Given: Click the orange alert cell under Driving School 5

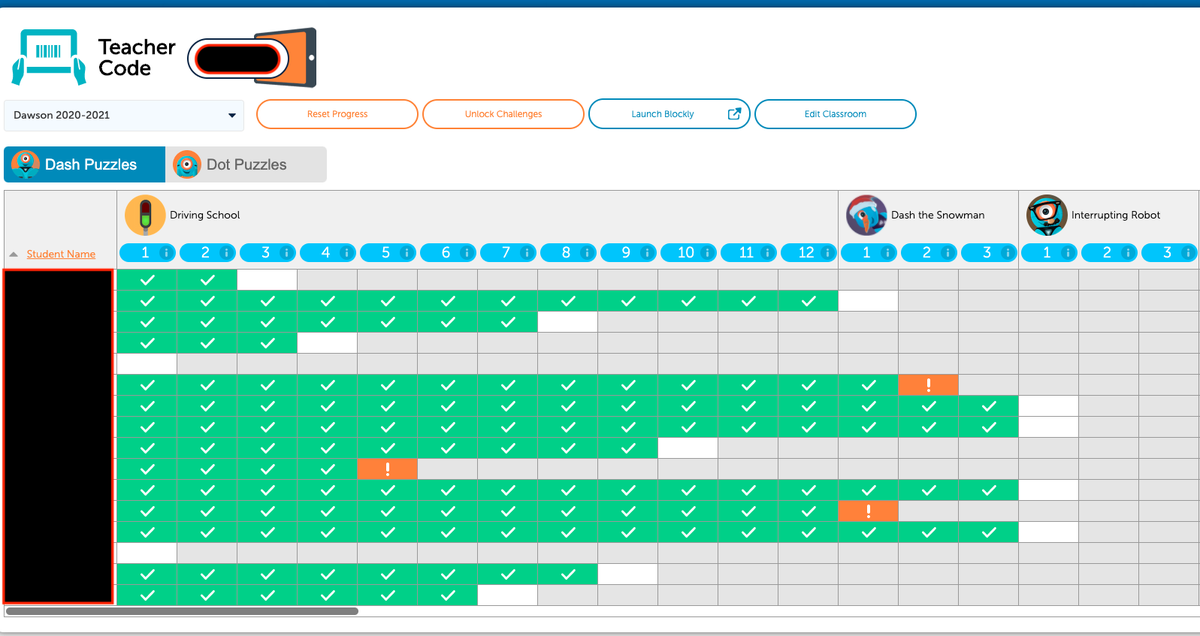Looking at the screenshot, I should (387, 469).
